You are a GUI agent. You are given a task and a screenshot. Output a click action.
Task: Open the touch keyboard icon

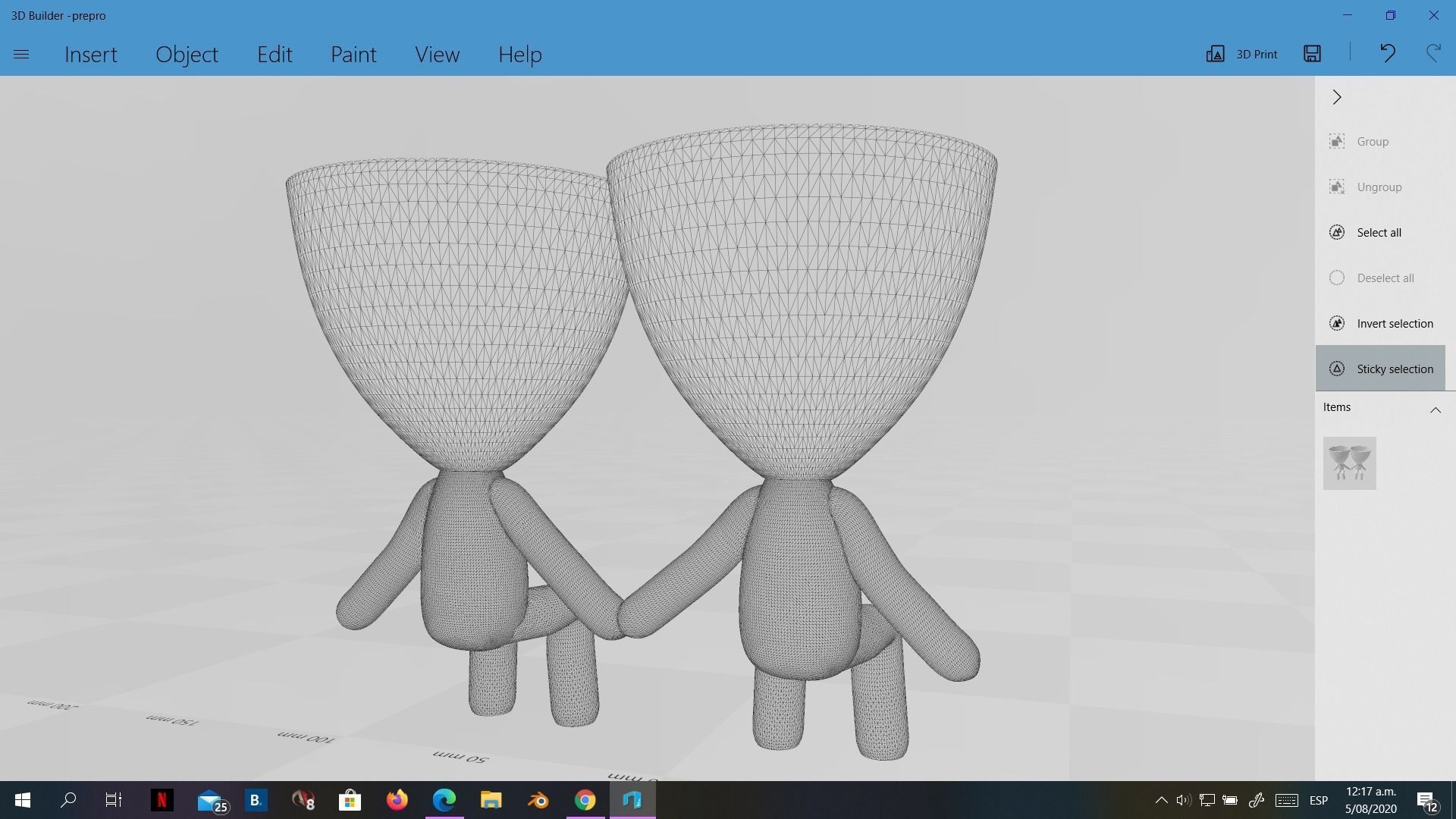[x=1286, y=800]
